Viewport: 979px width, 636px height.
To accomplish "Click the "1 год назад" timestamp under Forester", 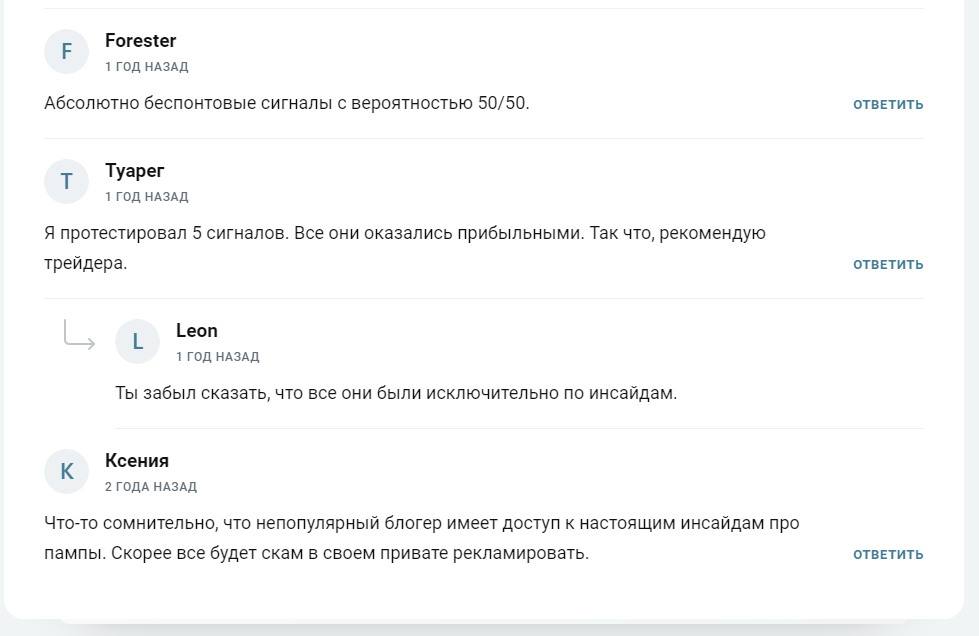I will tap(146, 67).
